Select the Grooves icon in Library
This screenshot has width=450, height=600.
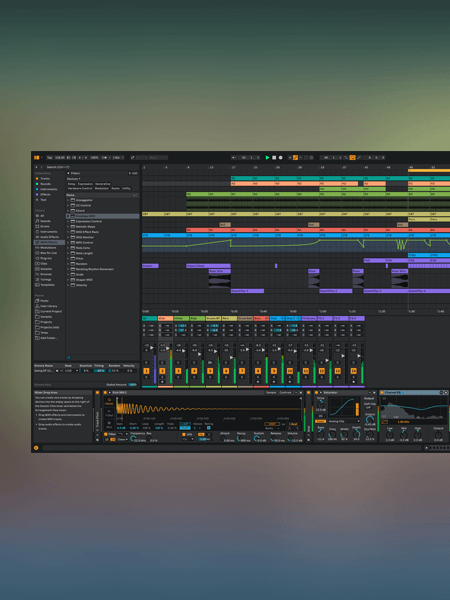pyautogui.click(x=37, y=274)
